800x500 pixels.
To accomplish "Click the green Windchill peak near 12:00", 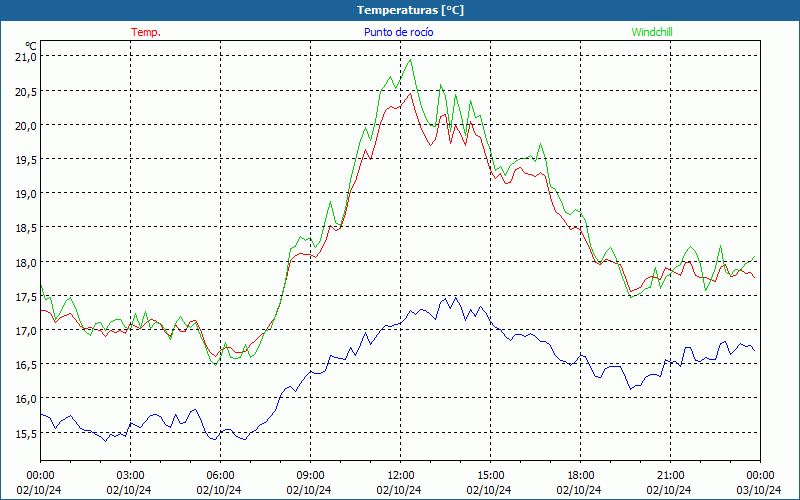I will click(x=410, y=60).
